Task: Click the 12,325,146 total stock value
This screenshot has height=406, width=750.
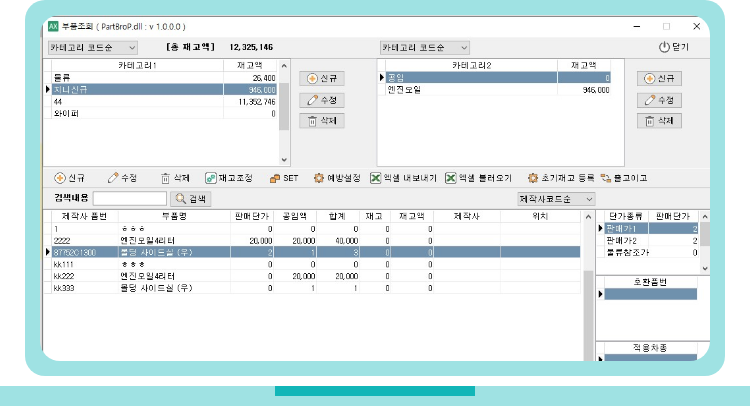Action: (x=251, y=47)
